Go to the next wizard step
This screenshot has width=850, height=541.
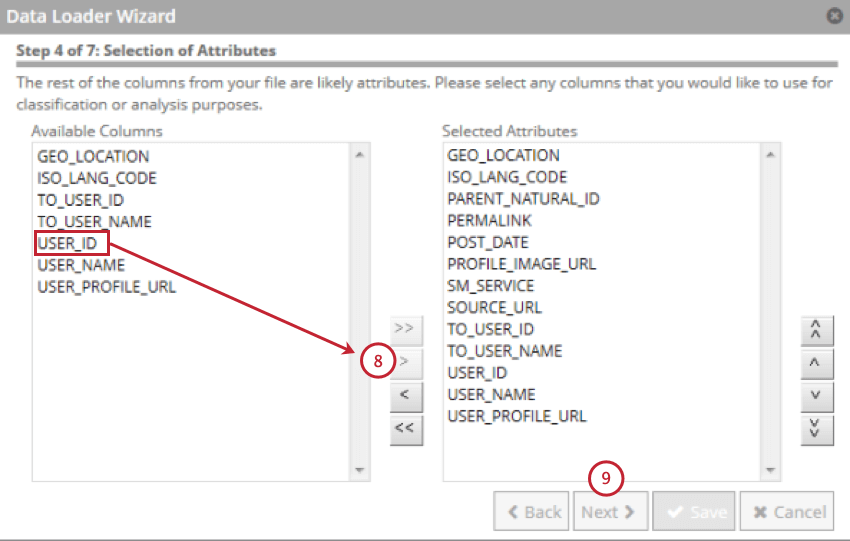coord(609,512)
